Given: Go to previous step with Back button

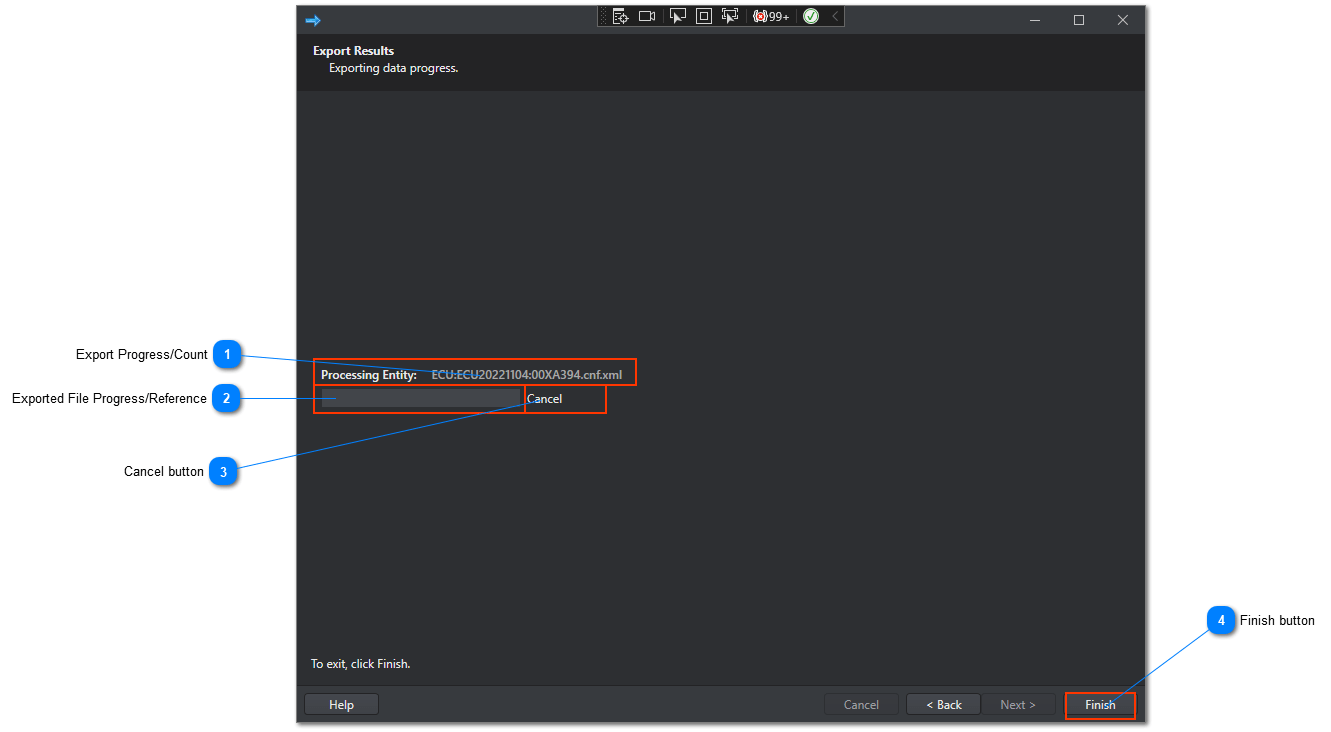Looking at the screenshot, I should click(x=944, y=705).
